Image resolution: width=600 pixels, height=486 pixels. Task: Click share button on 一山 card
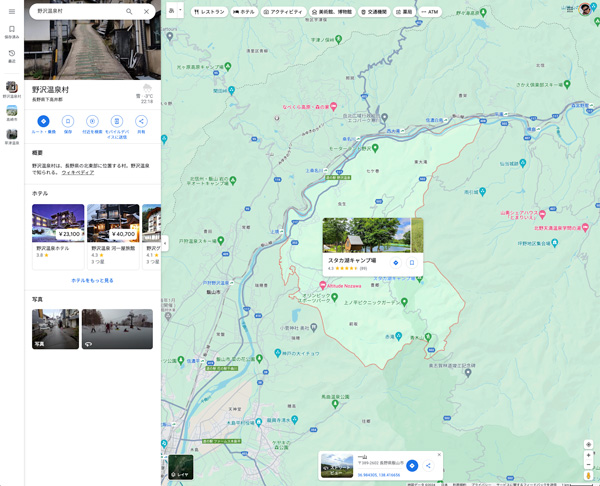tap(428, 466)
